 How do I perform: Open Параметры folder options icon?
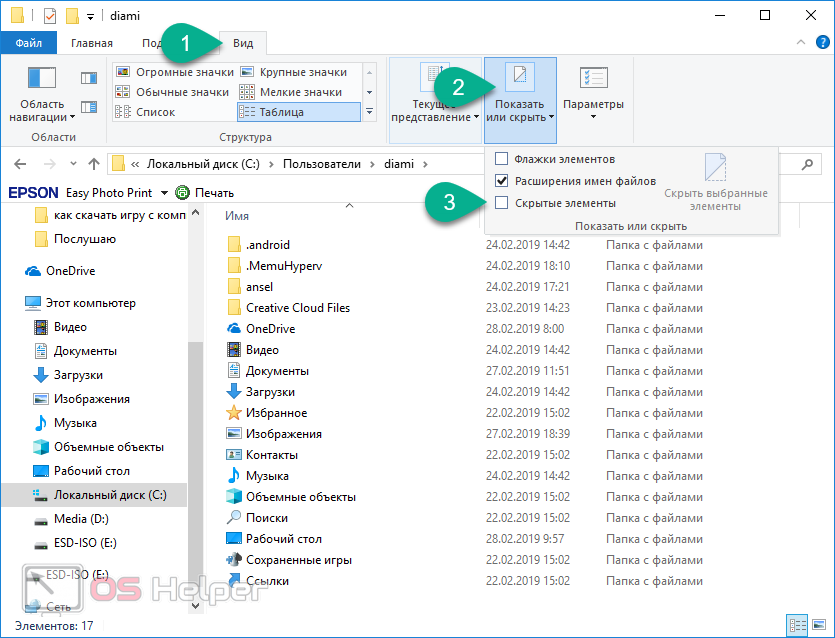593,92
